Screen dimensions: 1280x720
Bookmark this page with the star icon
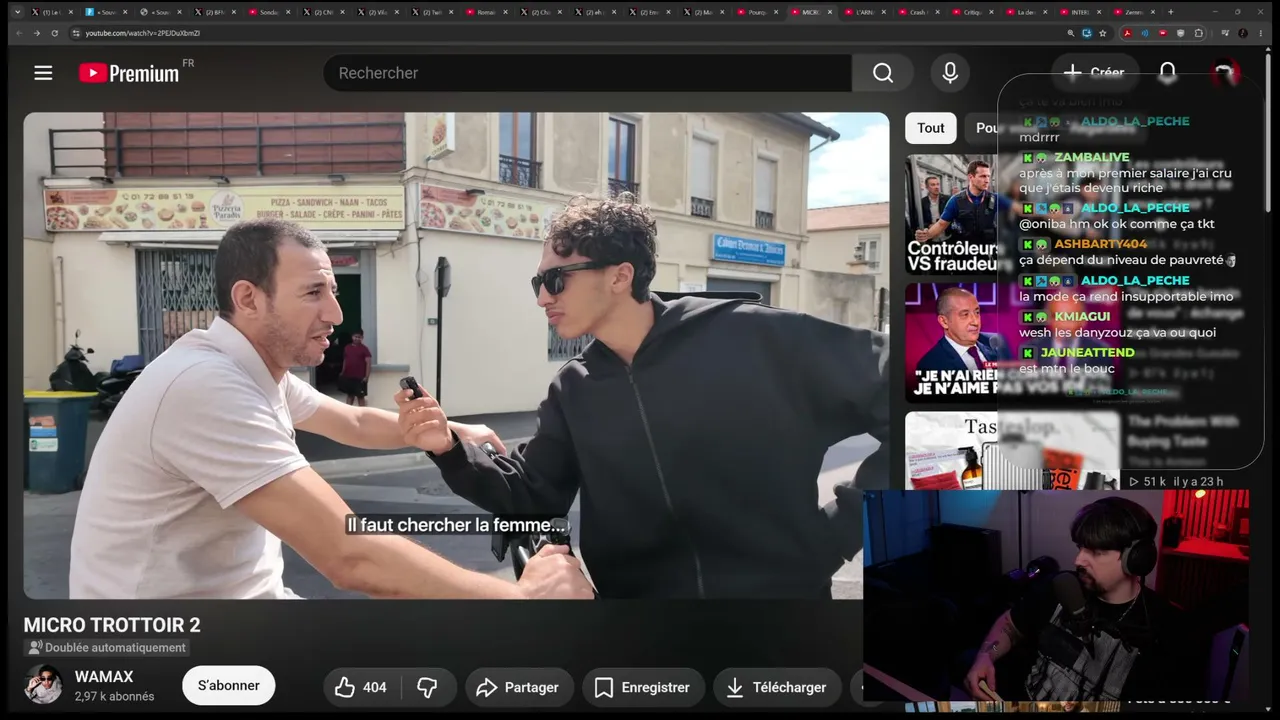point(1103,33)
